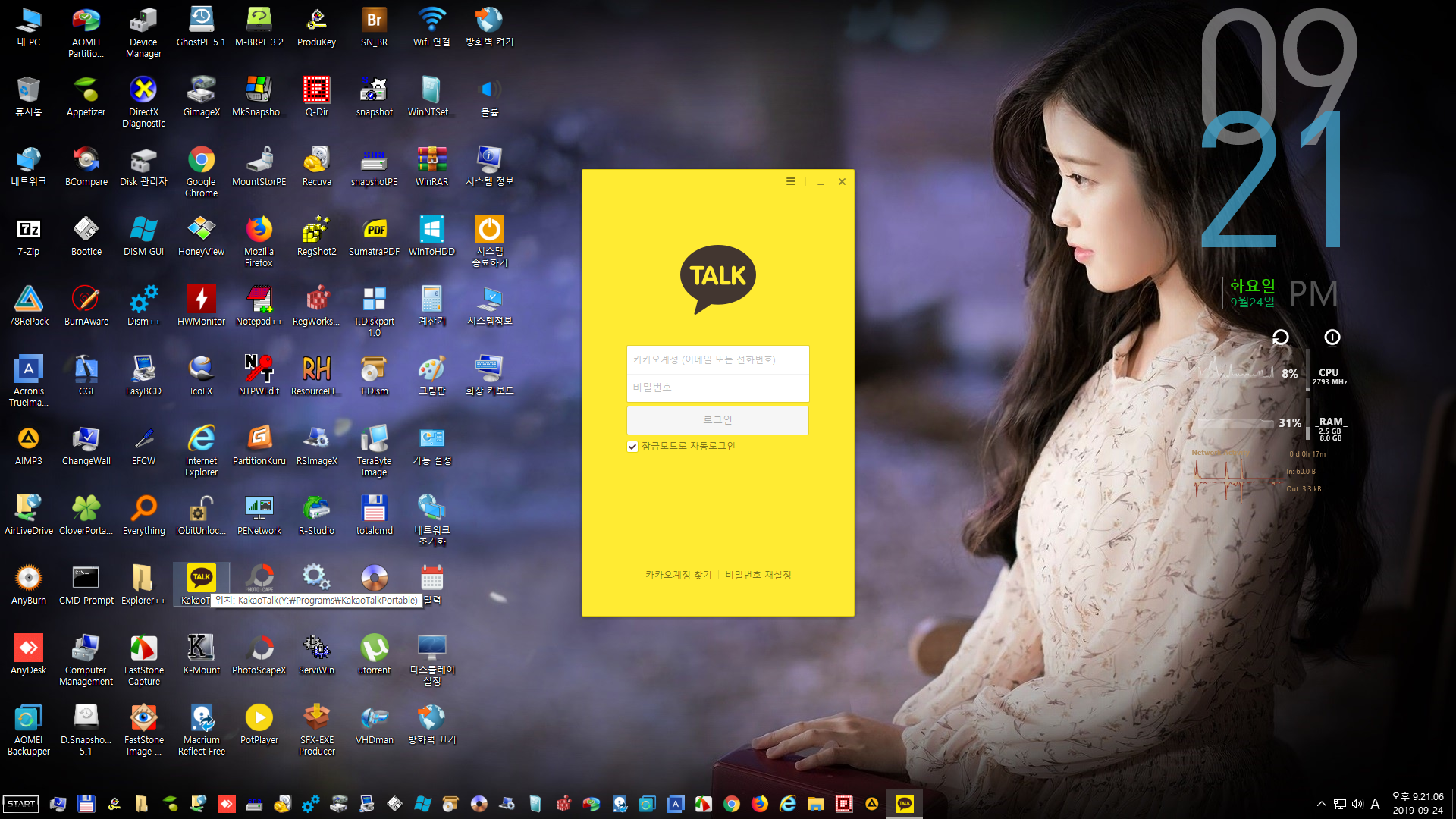Open WinRAR desktop icon
This screenshot has width=1456, height=819.
pos(431,166)
